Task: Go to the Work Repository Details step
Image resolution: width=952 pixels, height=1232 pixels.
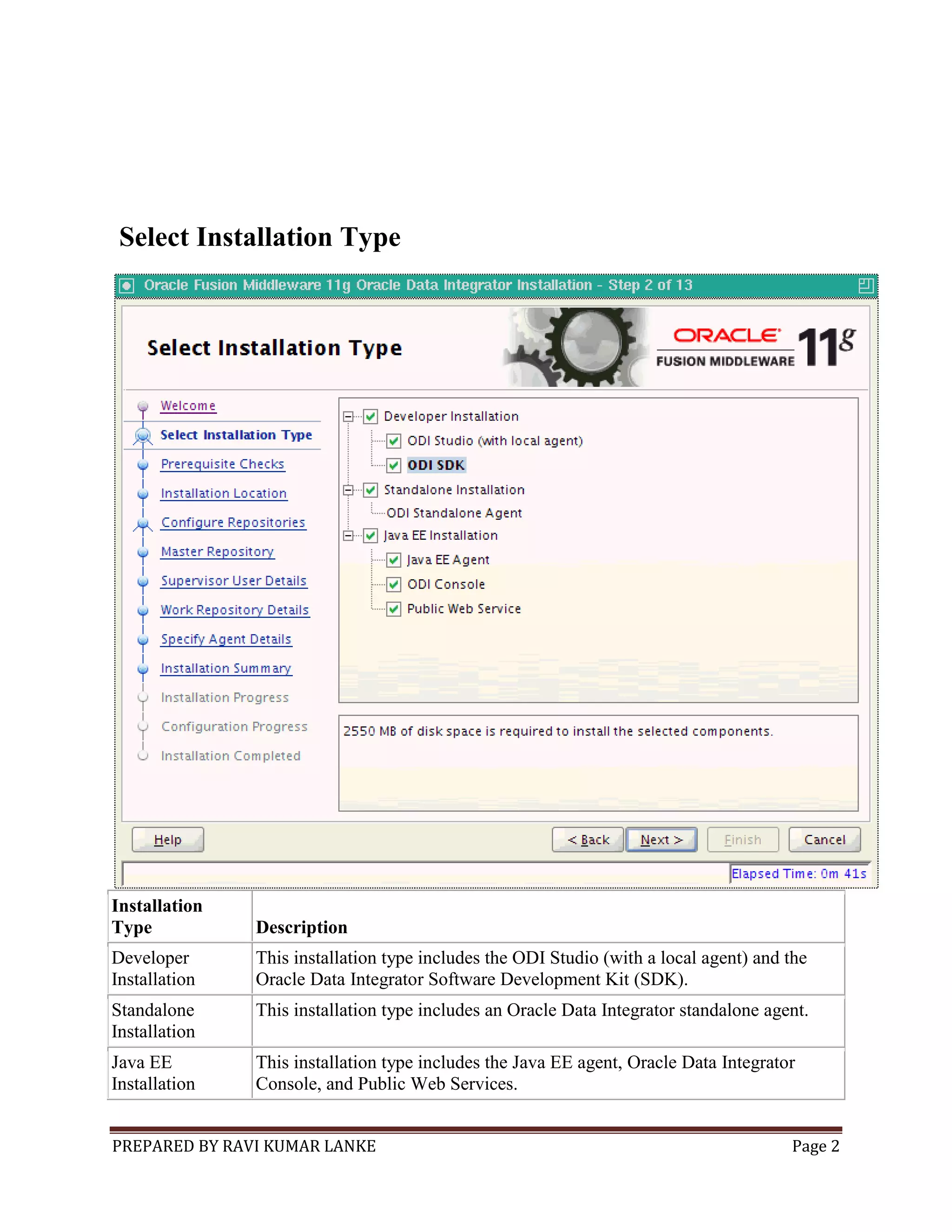Action: pyautogui.click(x=235, y=610)
